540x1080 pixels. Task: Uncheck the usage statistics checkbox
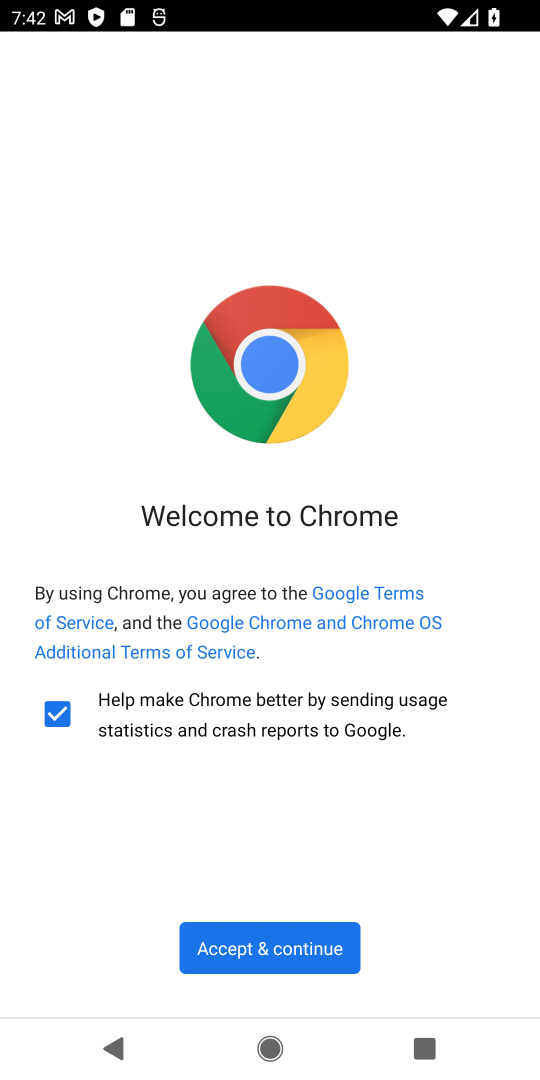57,714
